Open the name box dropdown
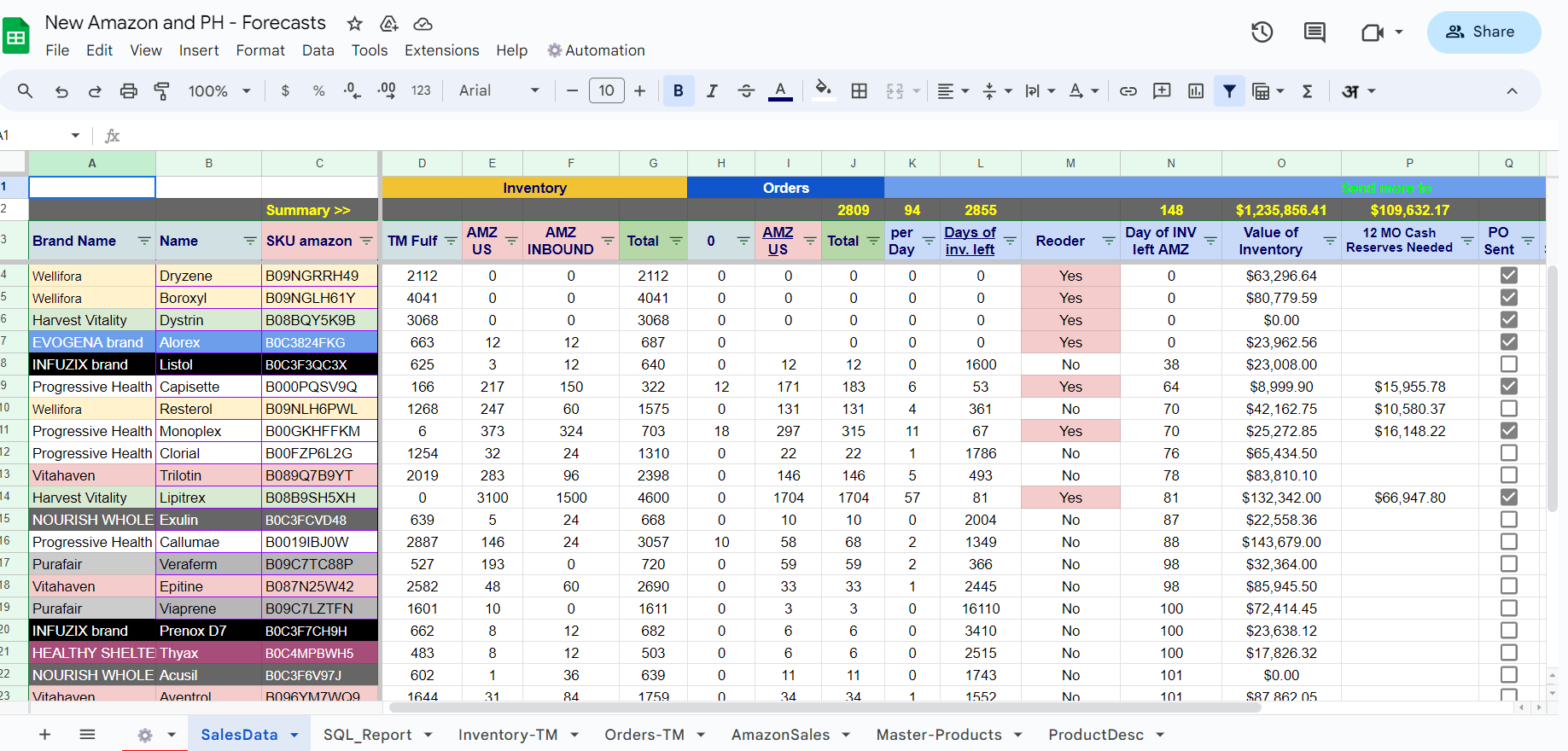This screenshot has width=1568, height=751. 75,136
